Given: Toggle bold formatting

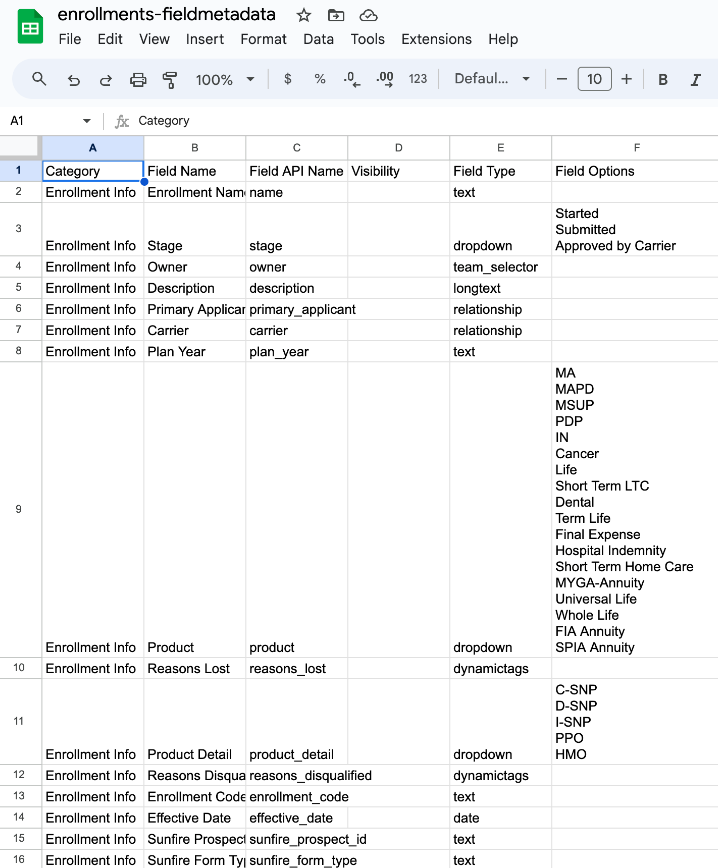Looking at the screenshot, I should pos(662,80).
